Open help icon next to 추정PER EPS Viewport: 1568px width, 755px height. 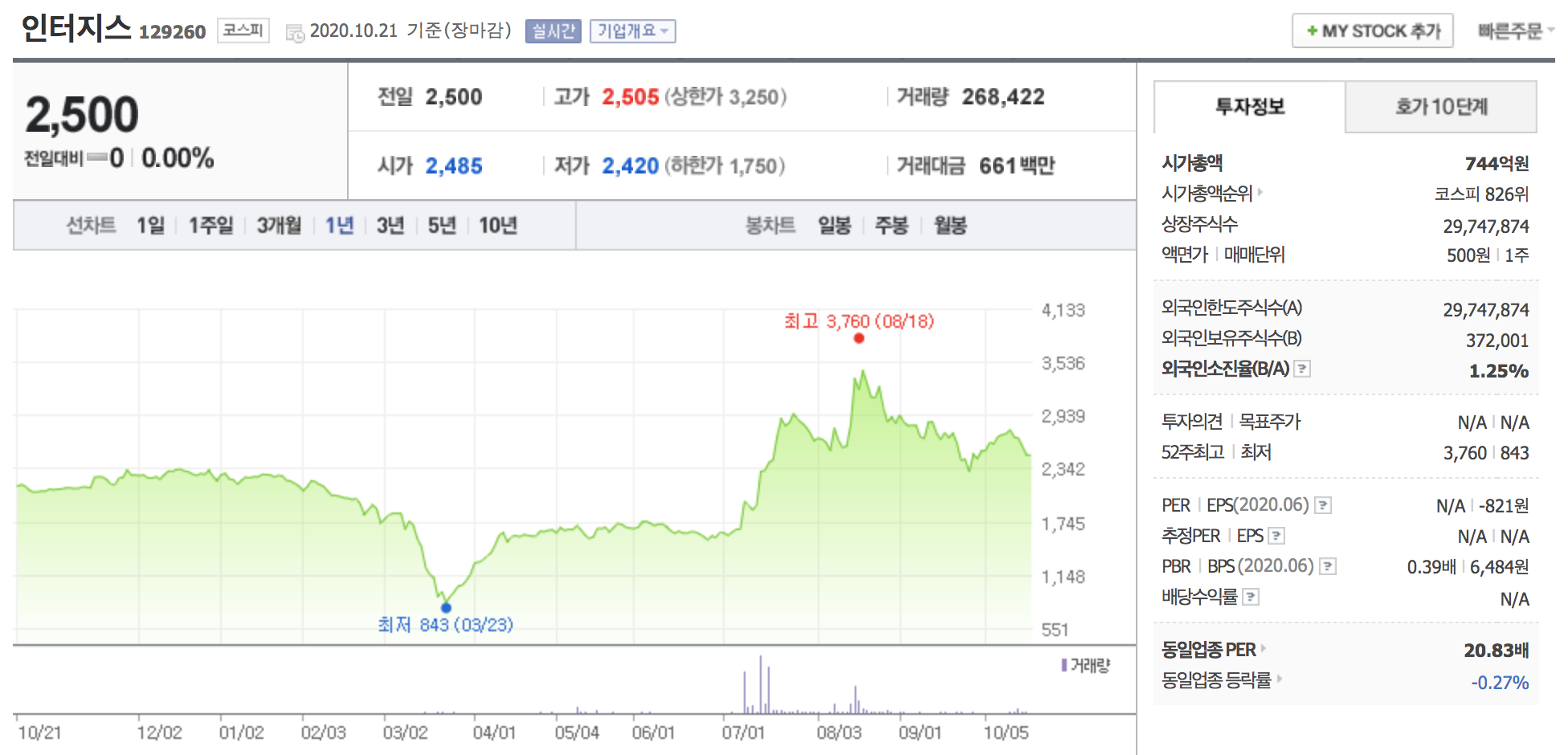1276,536
